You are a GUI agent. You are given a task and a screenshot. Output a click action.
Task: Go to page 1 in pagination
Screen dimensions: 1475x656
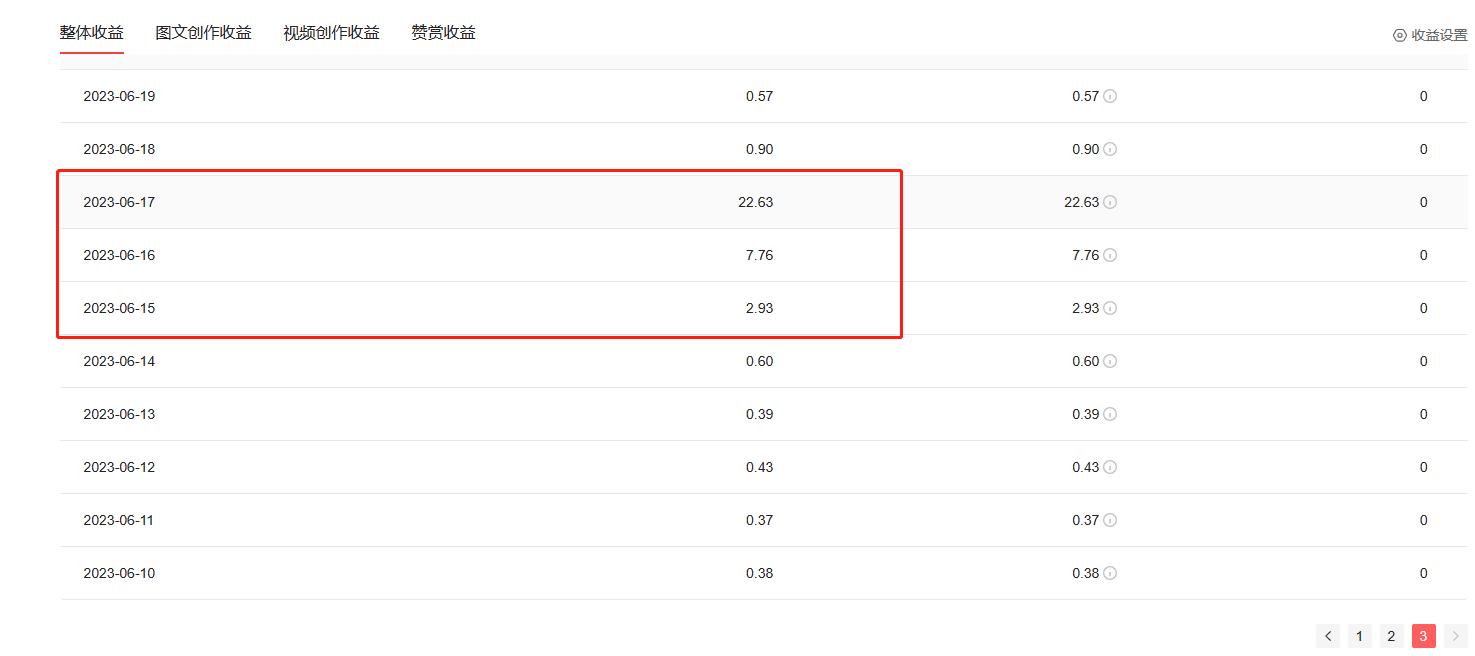pyautogui.click(x=1359, y=636)
